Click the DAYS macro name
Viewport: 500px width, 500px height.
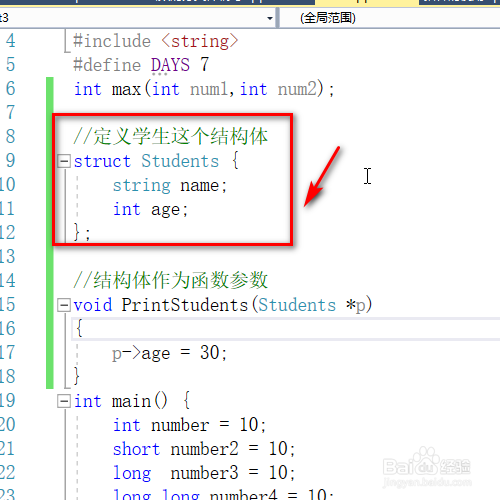click(x=170, y=65)
